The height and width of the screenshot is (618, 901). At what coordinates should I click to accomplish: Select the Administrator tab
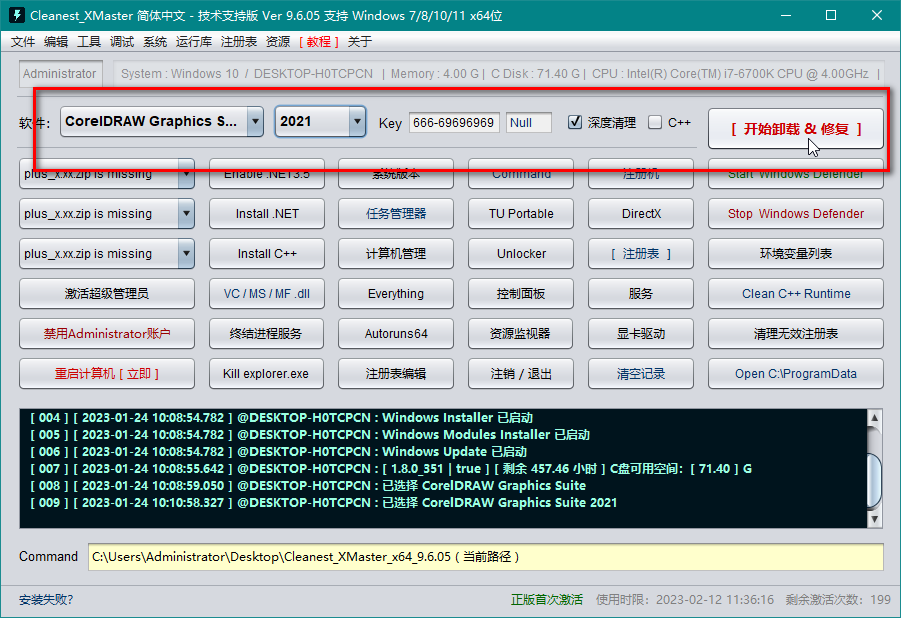point(60,74)
